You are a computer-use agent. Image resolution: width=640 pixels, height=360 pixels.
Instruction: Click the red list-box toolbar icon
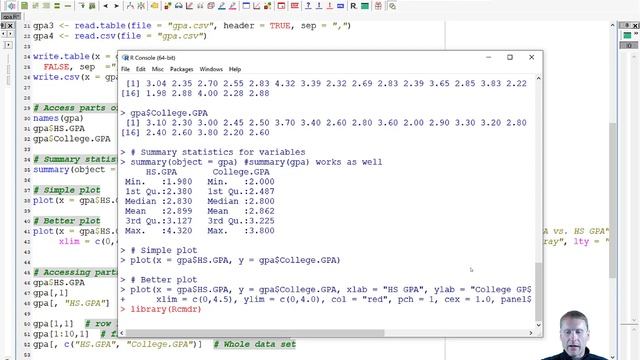coord(294,6)
